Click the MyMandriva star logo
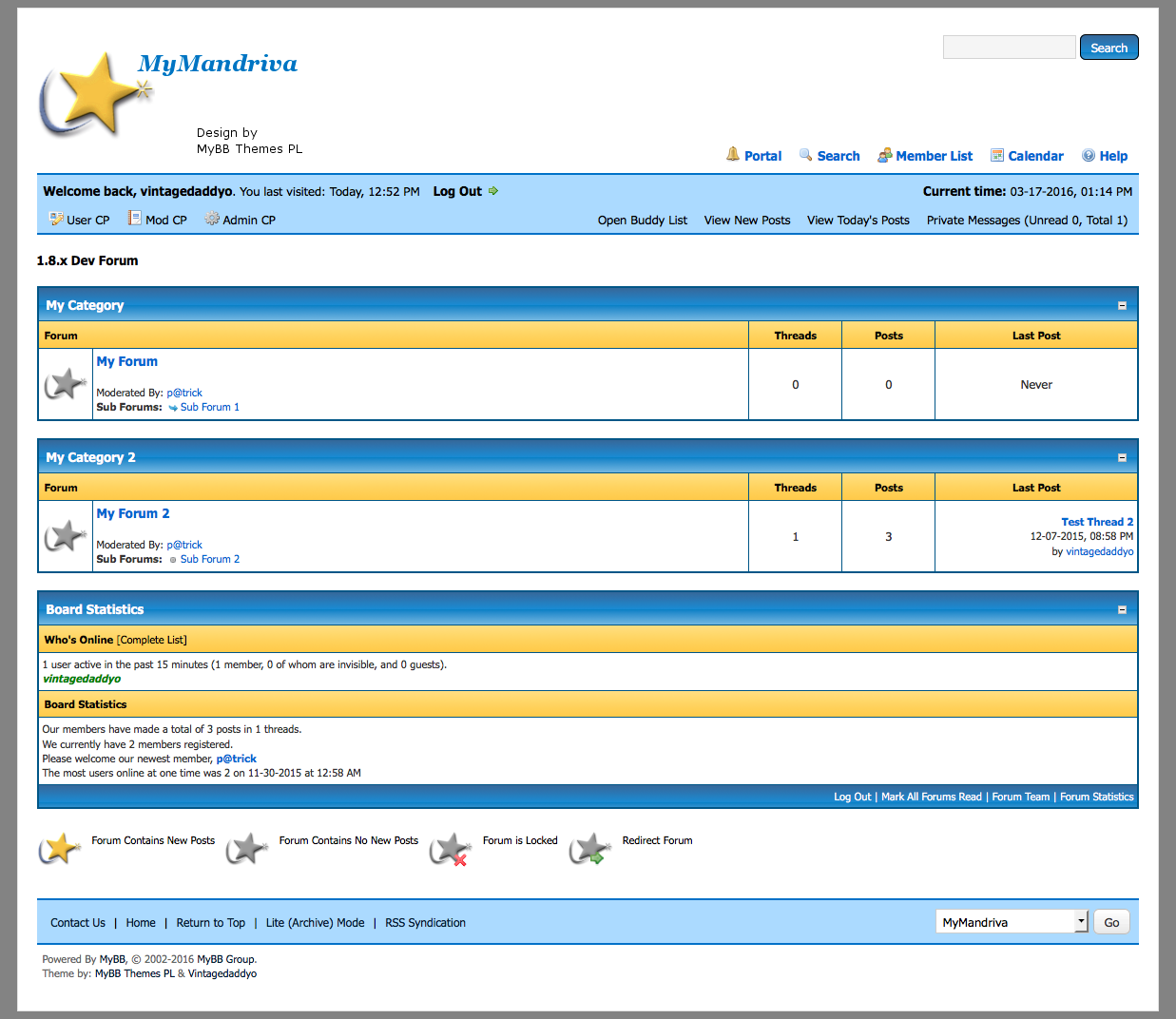This screenshot has height=1019, width=1176. 93,95
